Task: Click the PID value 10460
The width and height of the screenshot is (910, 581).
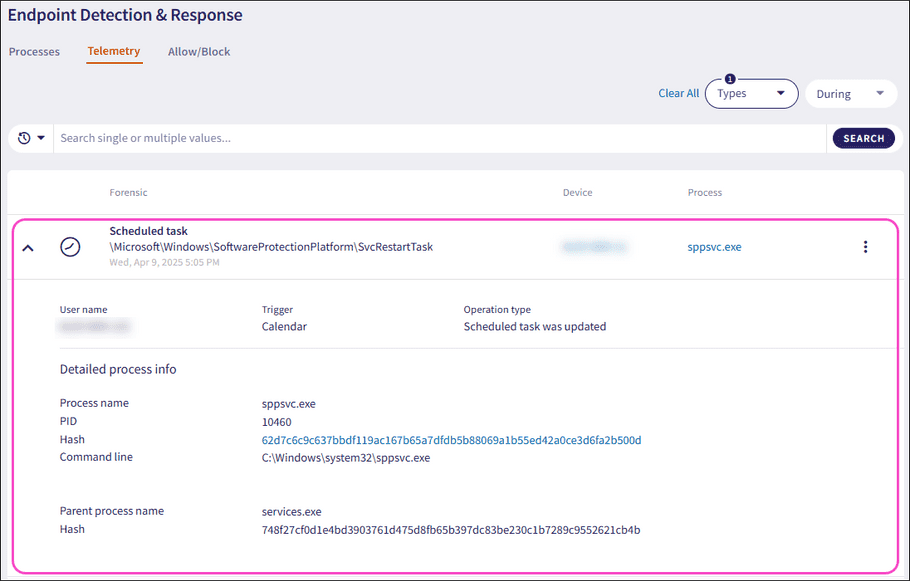Action: coord(276,422)
